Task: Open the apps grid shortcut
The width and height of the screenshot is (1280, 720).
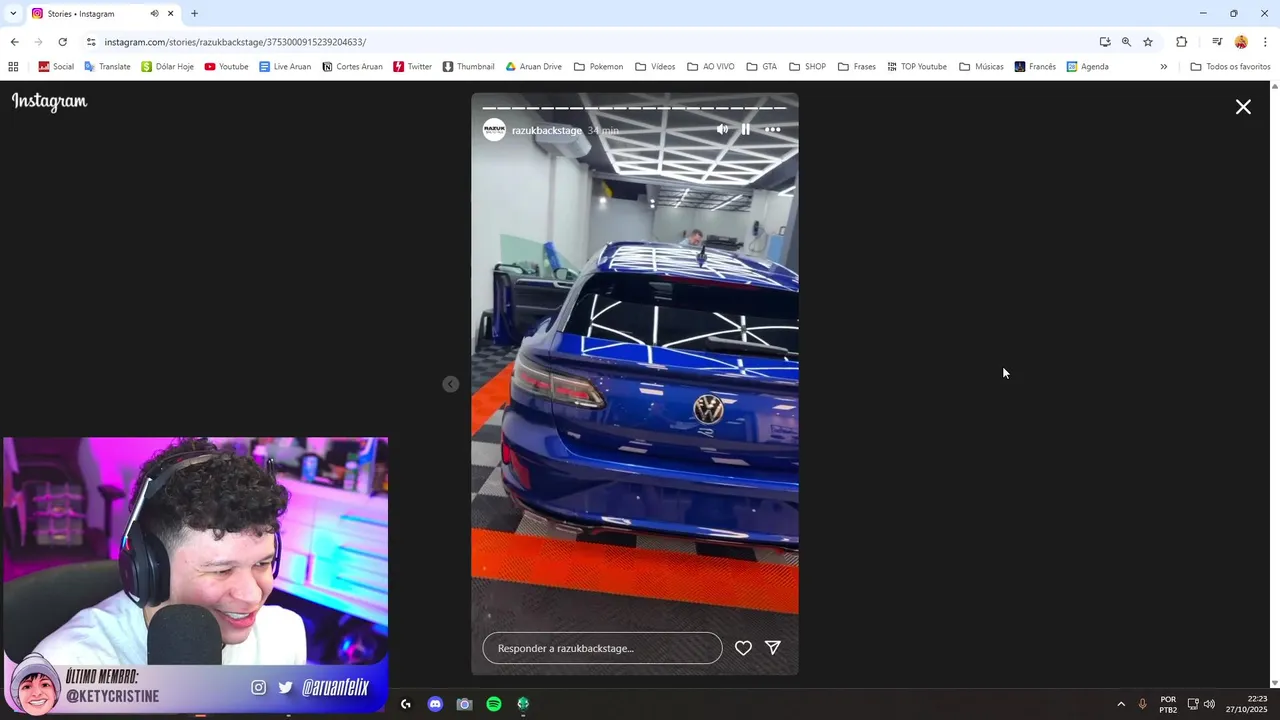Action: coord(13,67)
